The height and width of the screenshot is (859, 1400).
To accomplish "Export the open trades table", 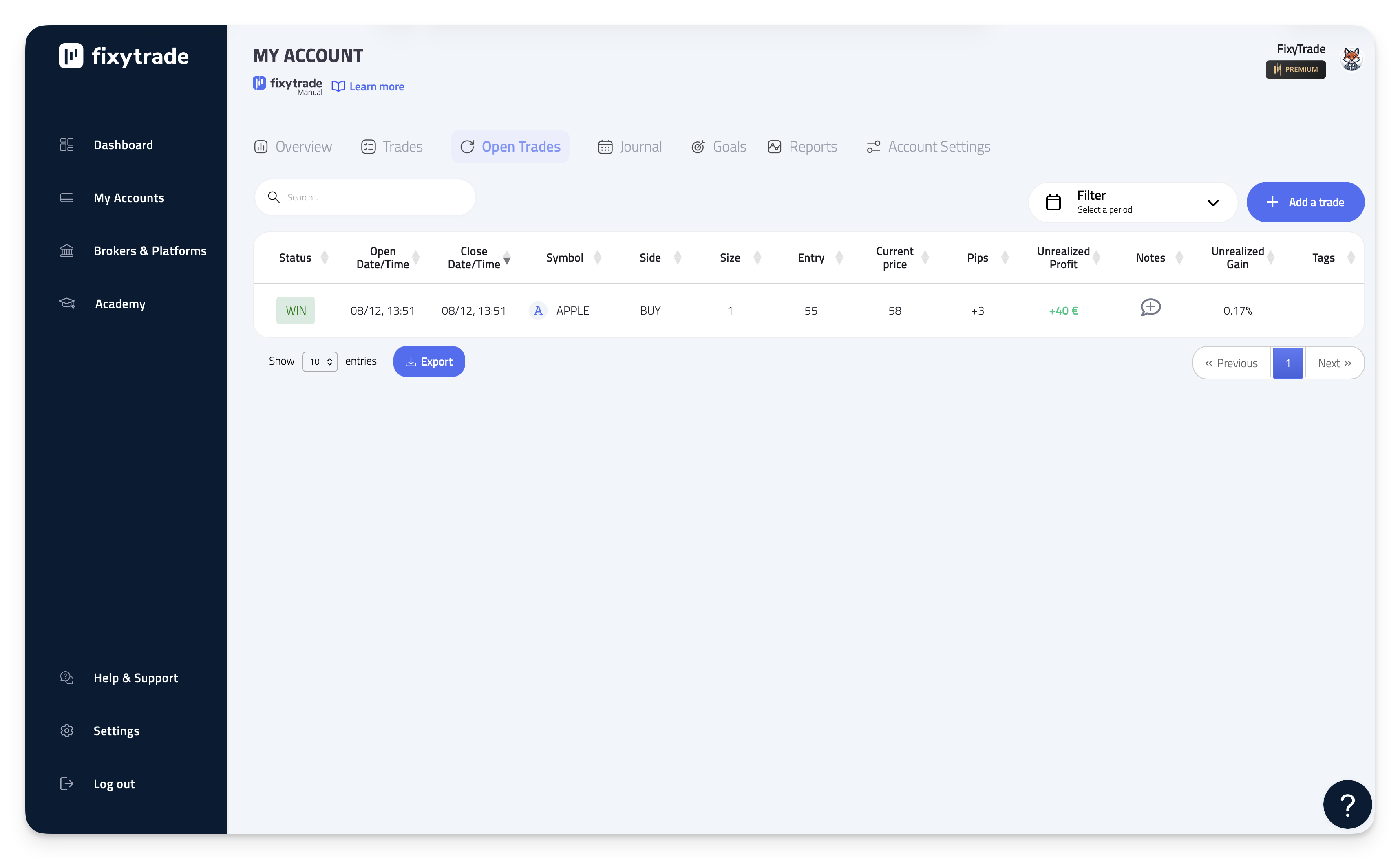I will (428, 361).
